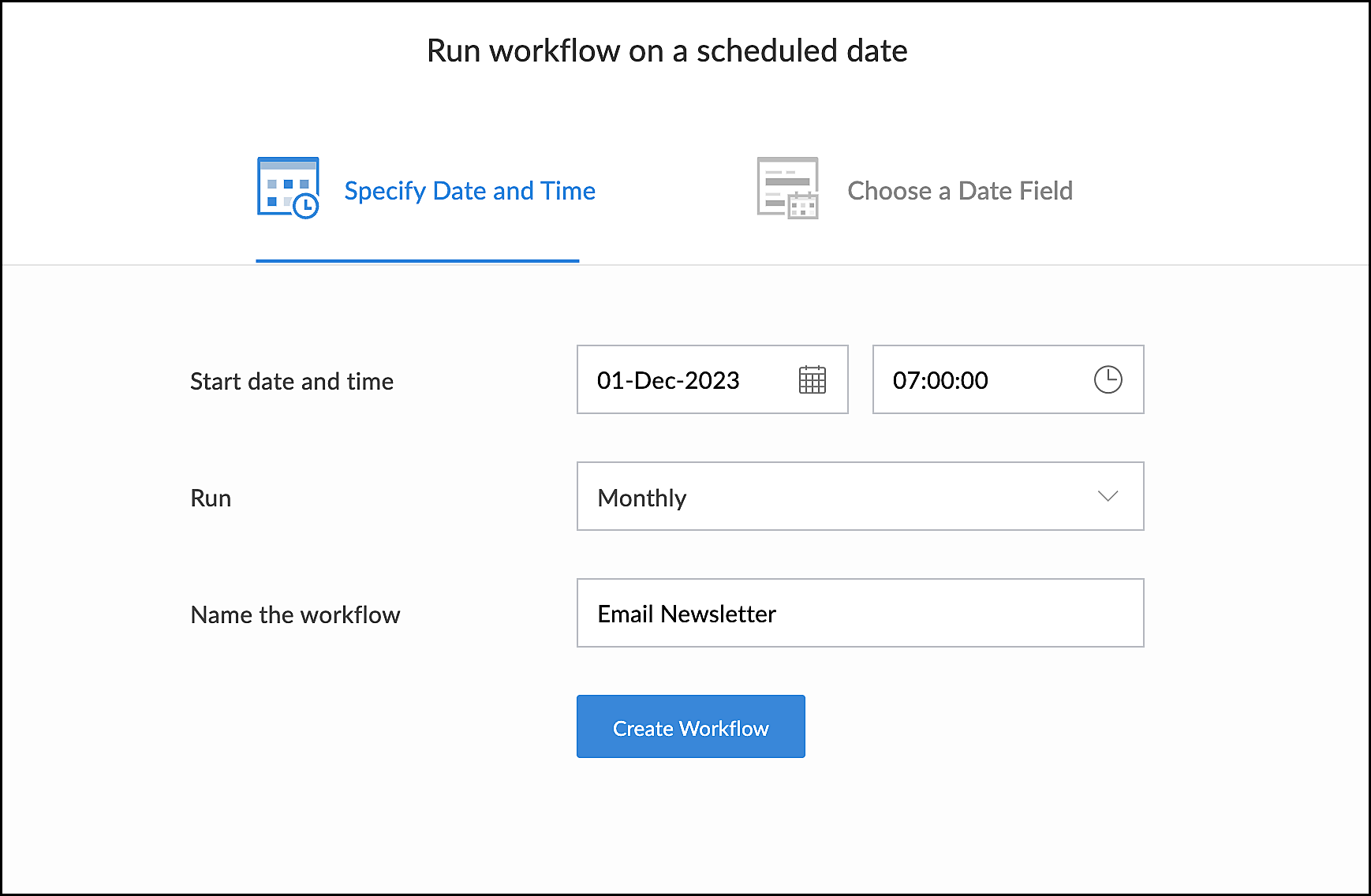Click the blue underline below the active tab

coord(417,260)
